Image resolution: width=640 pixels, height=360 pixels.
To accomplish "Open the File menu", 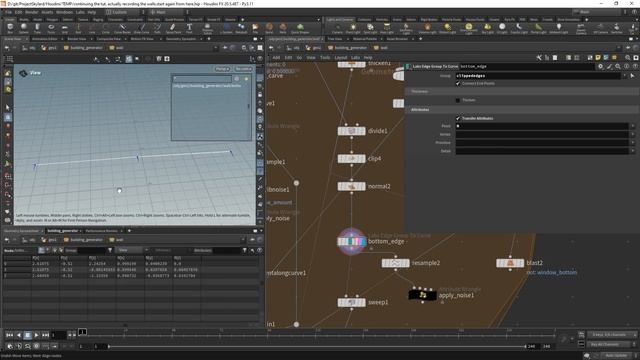I will (x=9, y=12).
